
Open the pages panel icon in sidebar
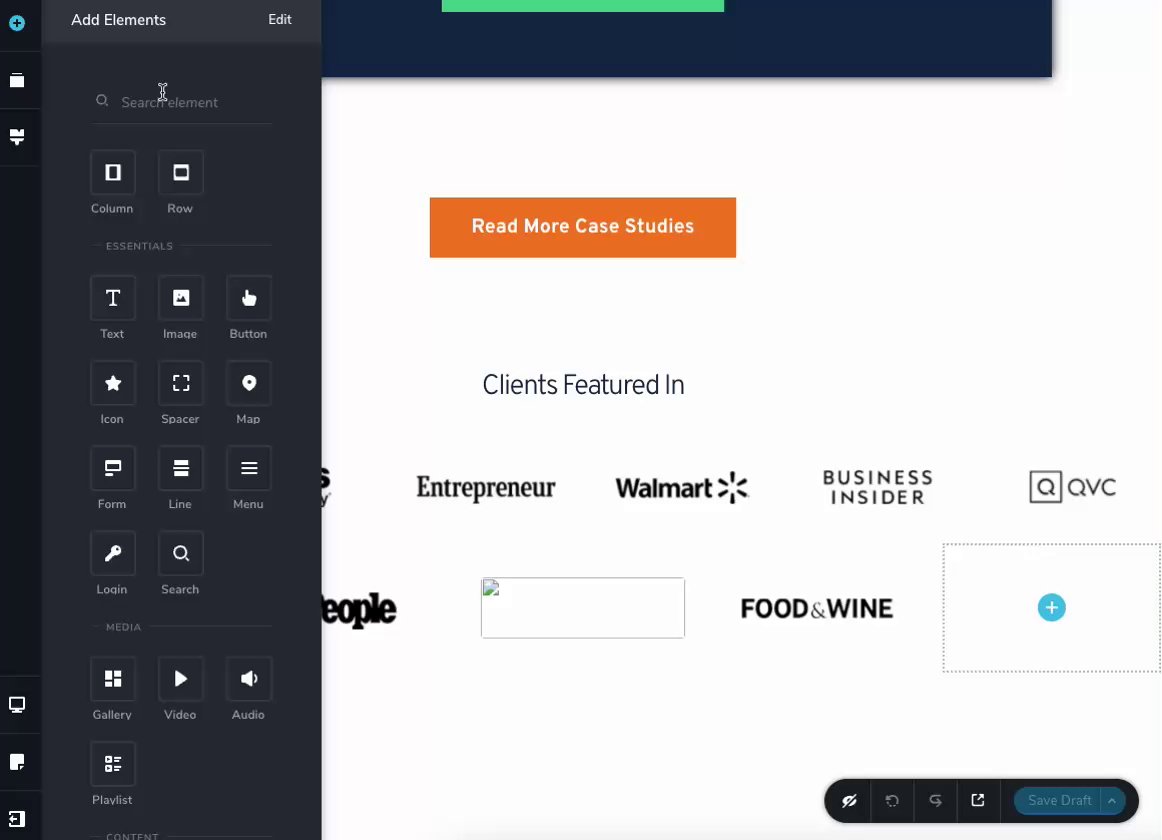(x=17, y=80)
